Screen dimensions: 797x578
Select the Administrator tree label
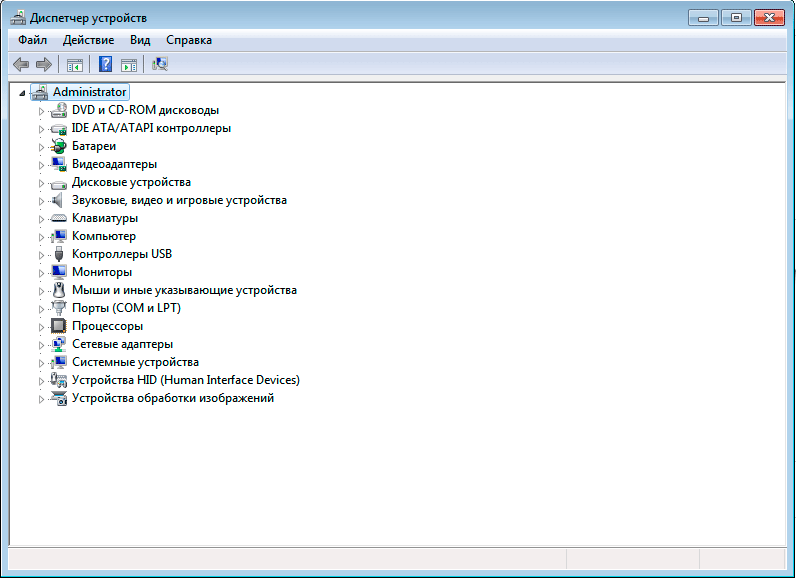click(89, 92)
